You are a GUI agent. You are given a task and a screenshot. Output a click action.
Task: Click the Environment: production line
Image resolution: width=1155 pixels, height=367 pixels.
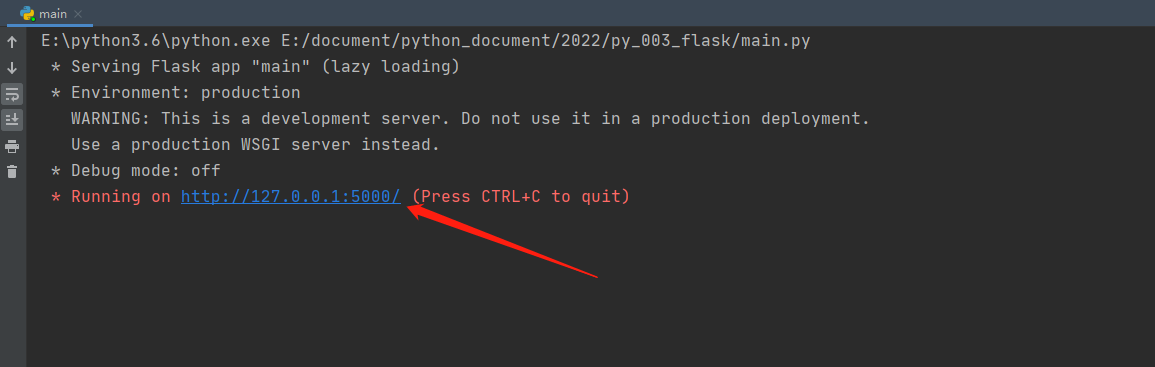[x=176, y=93]
